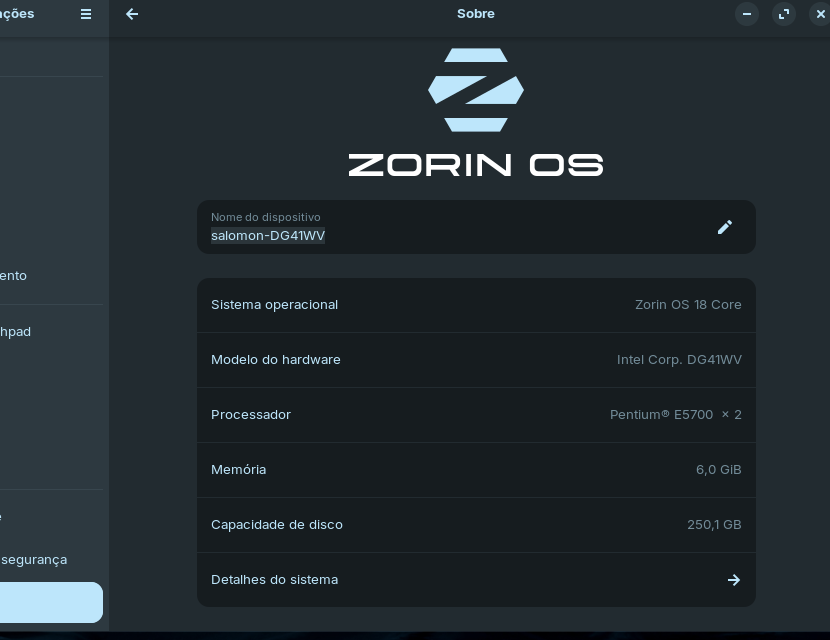
Task: Click the Memória row
Action: [476, 470]
